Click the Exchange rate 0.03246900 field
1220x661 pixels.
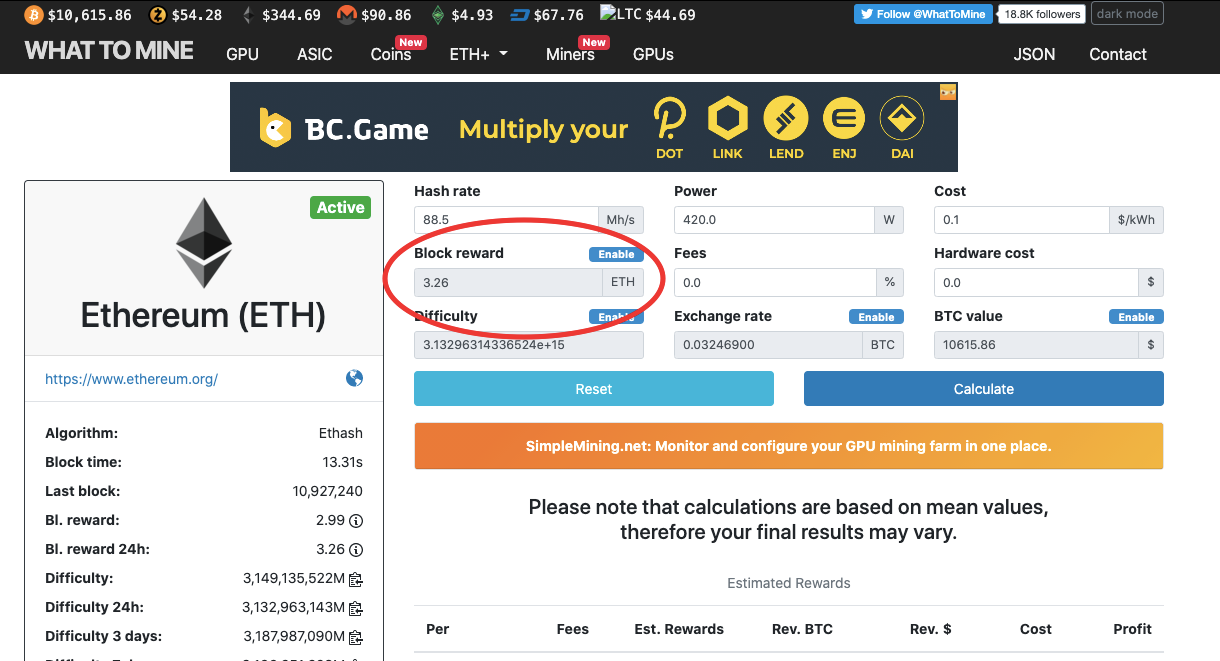coord(767,345)
